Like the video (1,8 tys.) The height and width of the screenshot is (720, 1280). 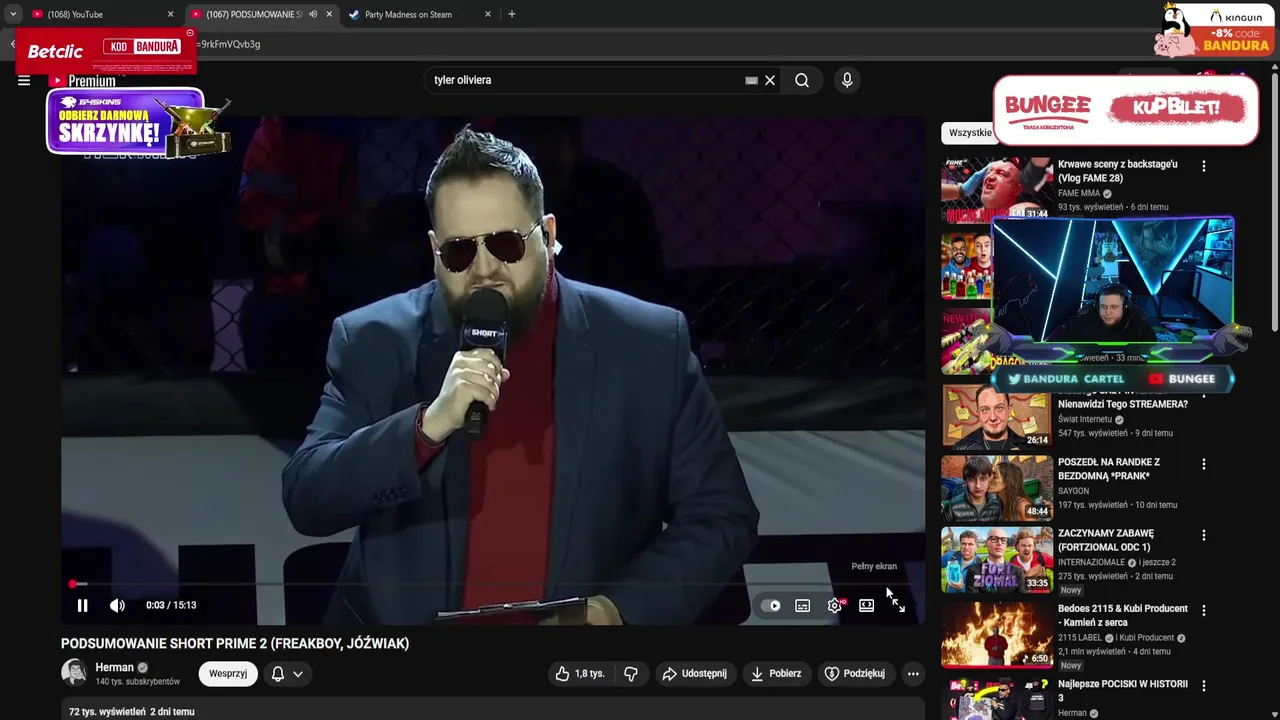pyautogui.click(x=580, y=673)
